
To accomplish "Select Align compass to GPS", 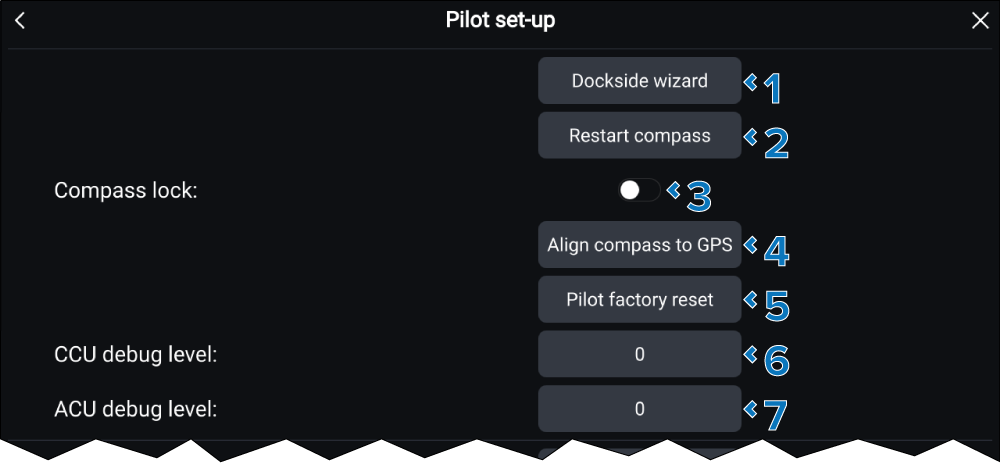I will [x=640, y=245].
